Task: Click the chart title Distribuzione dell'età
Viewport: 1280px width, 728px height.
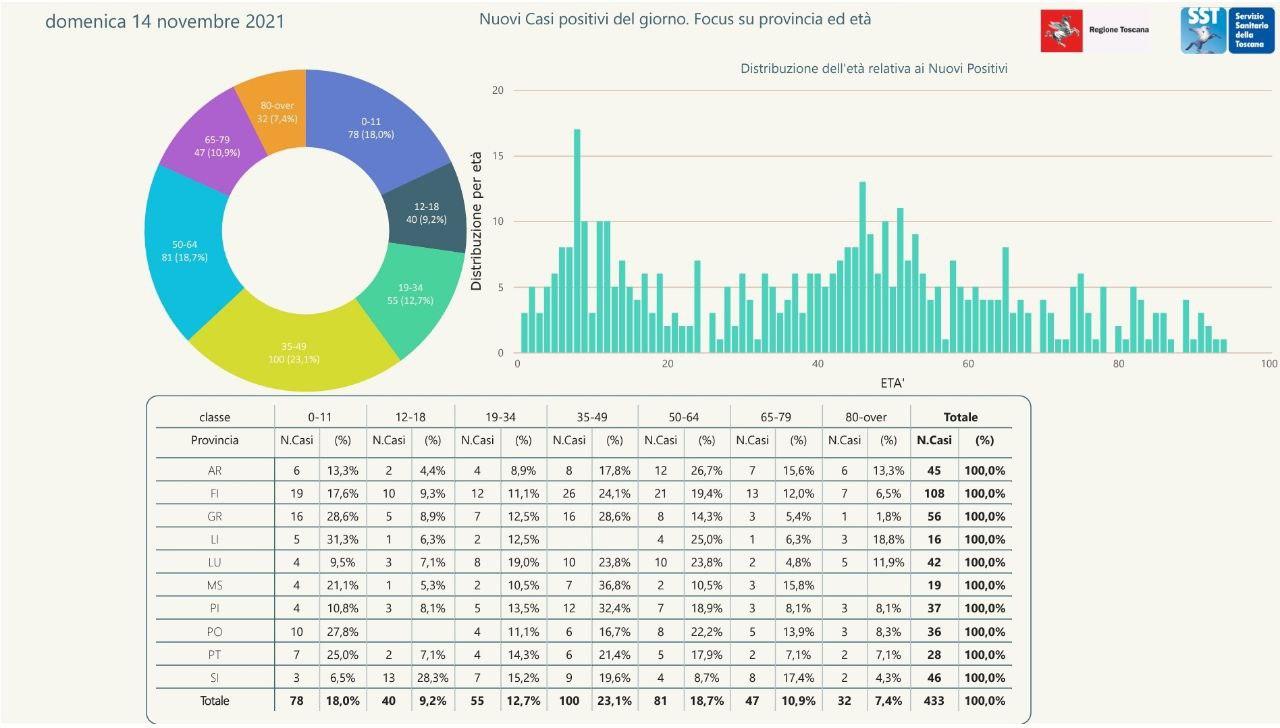Action: coord(873,68)
